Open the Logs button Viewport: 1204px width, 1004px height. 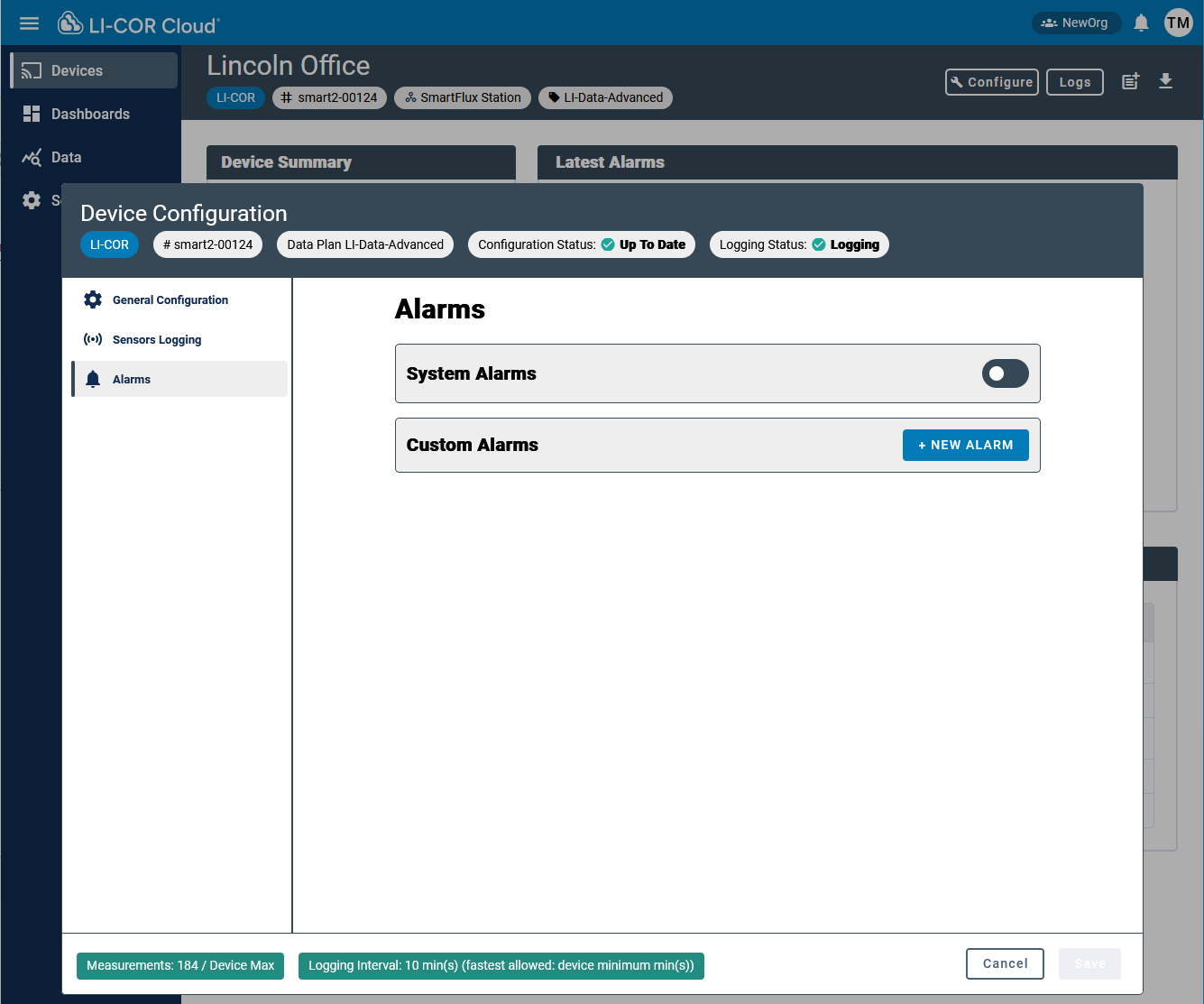coord(1075,82)
